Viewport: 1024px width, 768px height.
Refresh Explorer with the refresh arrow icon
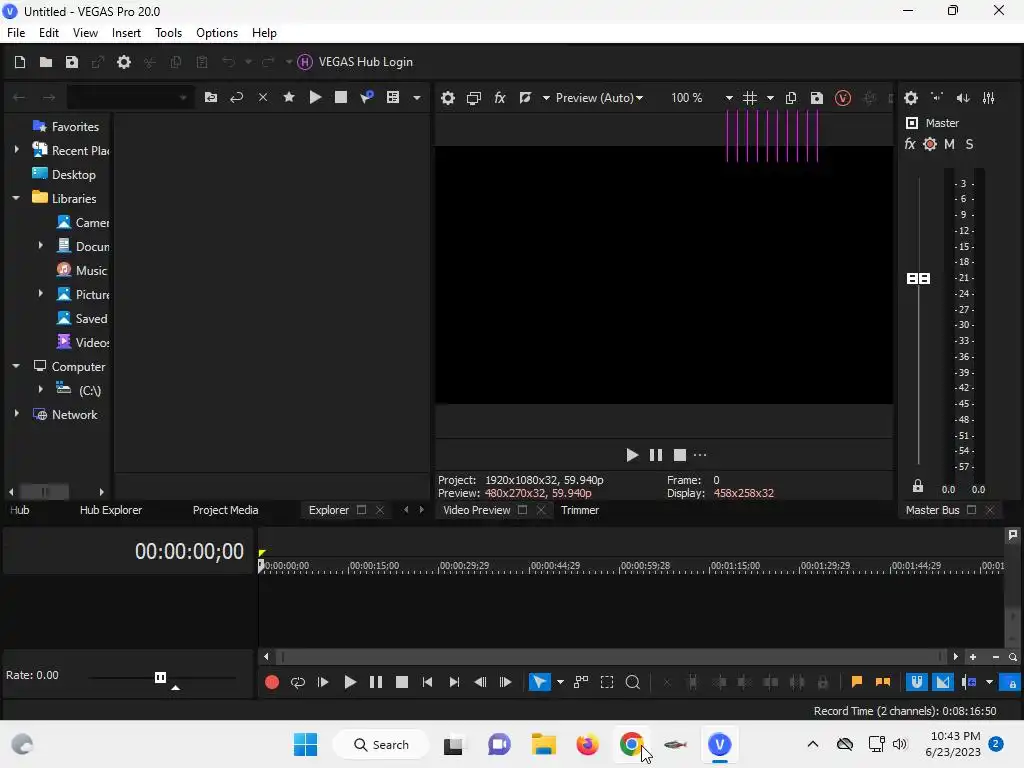[x=236, y=97]
